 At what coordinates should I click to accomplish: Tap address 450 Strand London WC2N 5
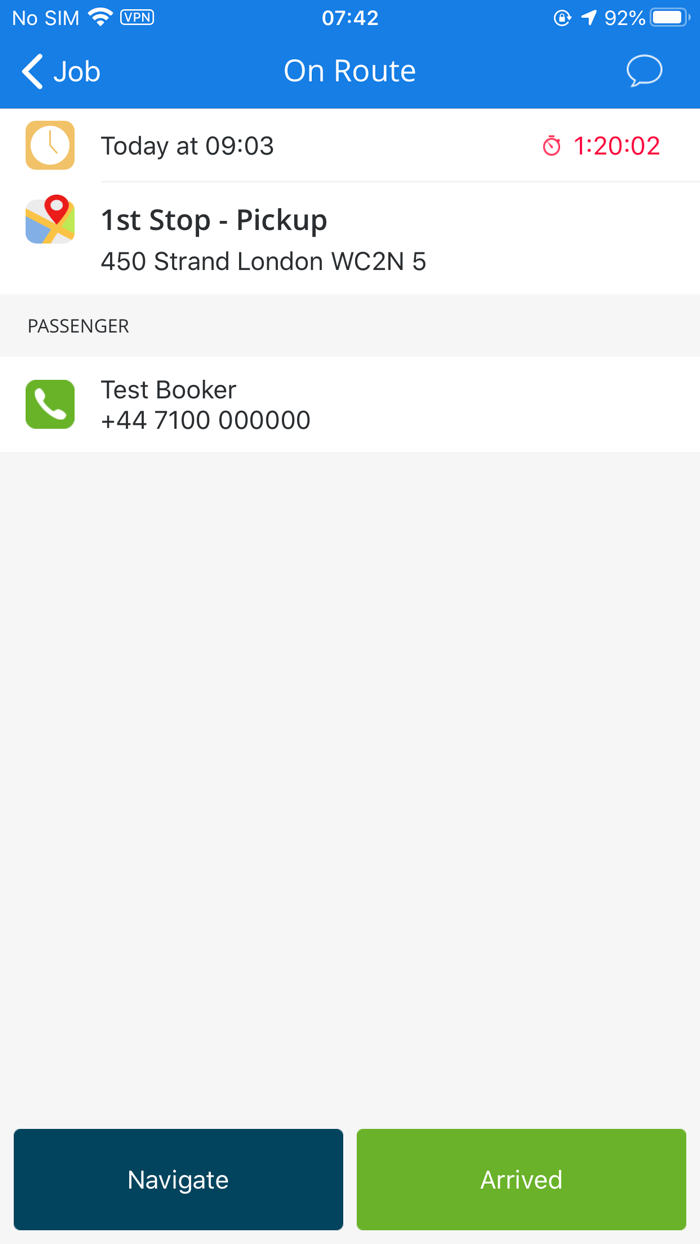coord(264,262)
